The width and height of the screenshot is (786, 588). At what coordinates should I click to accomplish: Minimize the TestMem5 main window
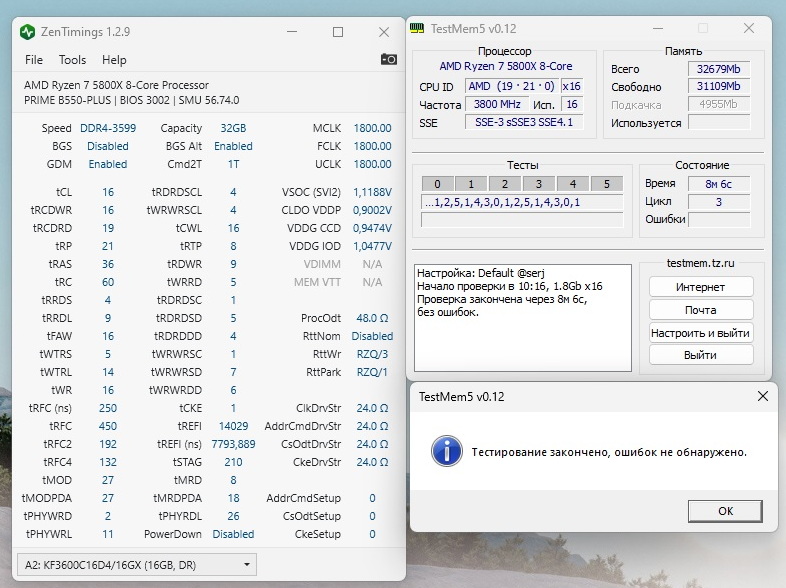658,29
